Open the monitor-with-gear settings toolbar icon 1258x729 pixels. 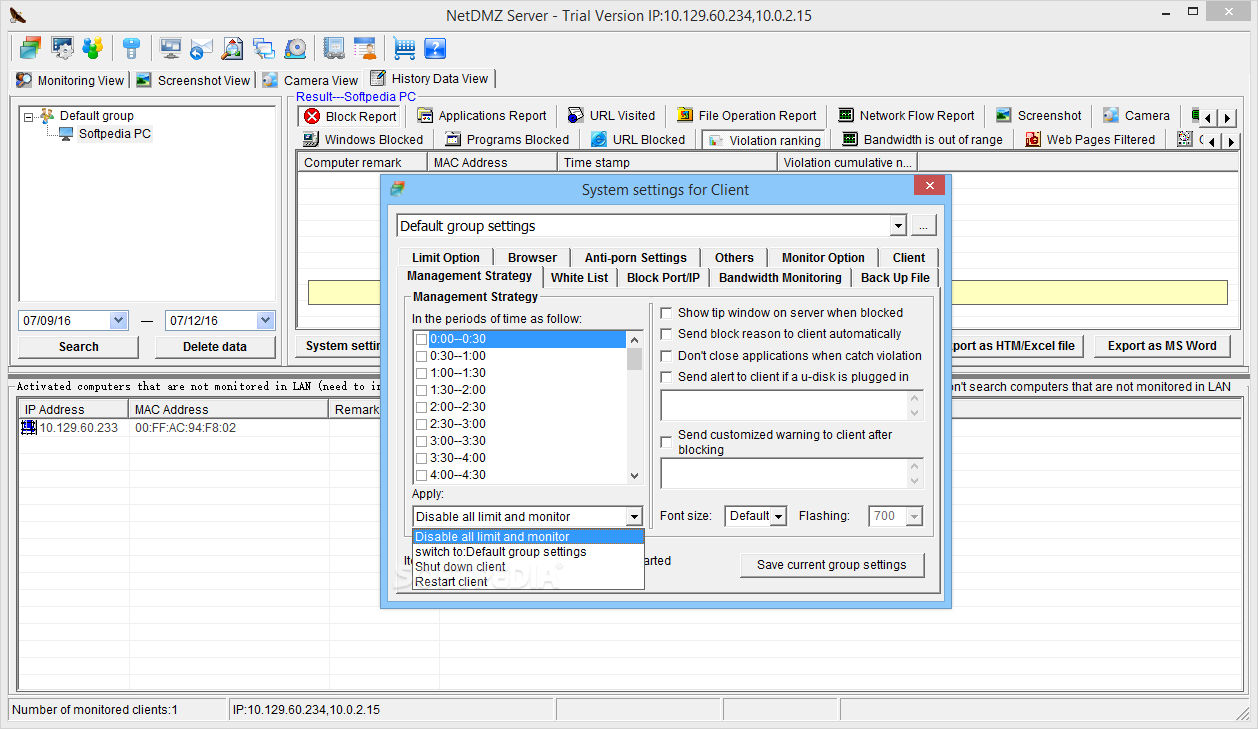pyautogui.click(x=62, y=48)
